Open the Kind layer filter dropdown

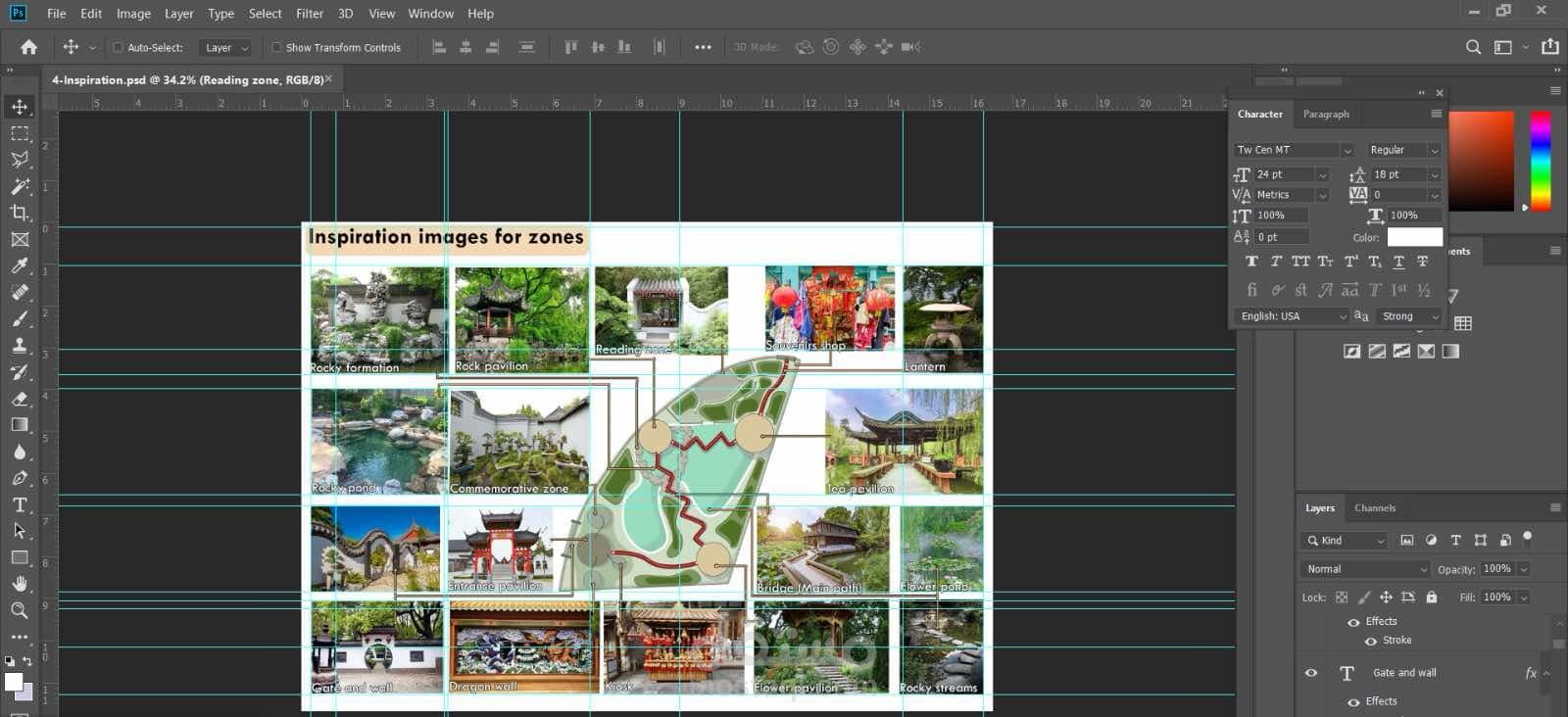[x=1345, y=541]
